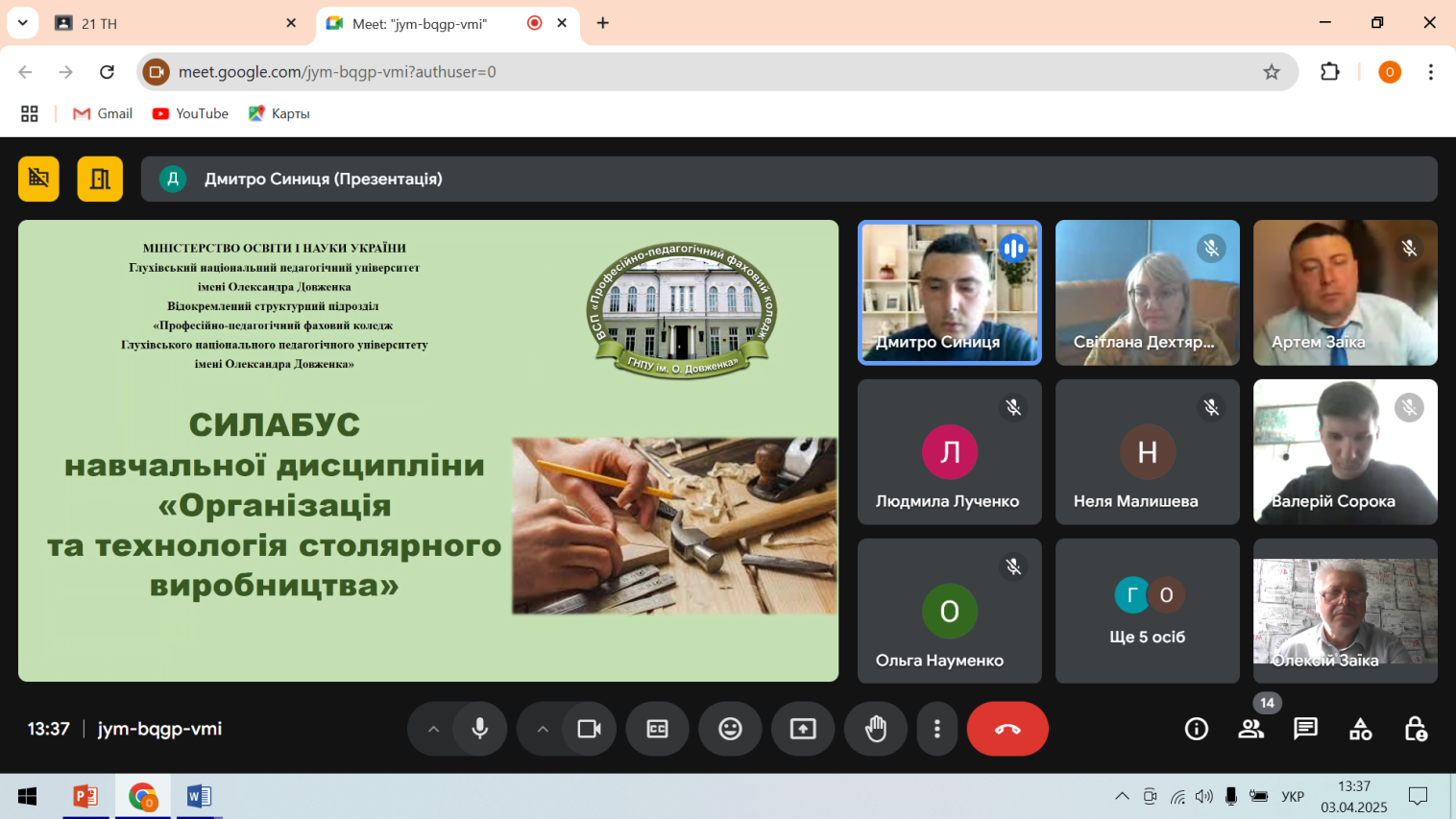This screenshot has height=819, width=1456.
Task: Show the participants people panel
Action: 1250,730
